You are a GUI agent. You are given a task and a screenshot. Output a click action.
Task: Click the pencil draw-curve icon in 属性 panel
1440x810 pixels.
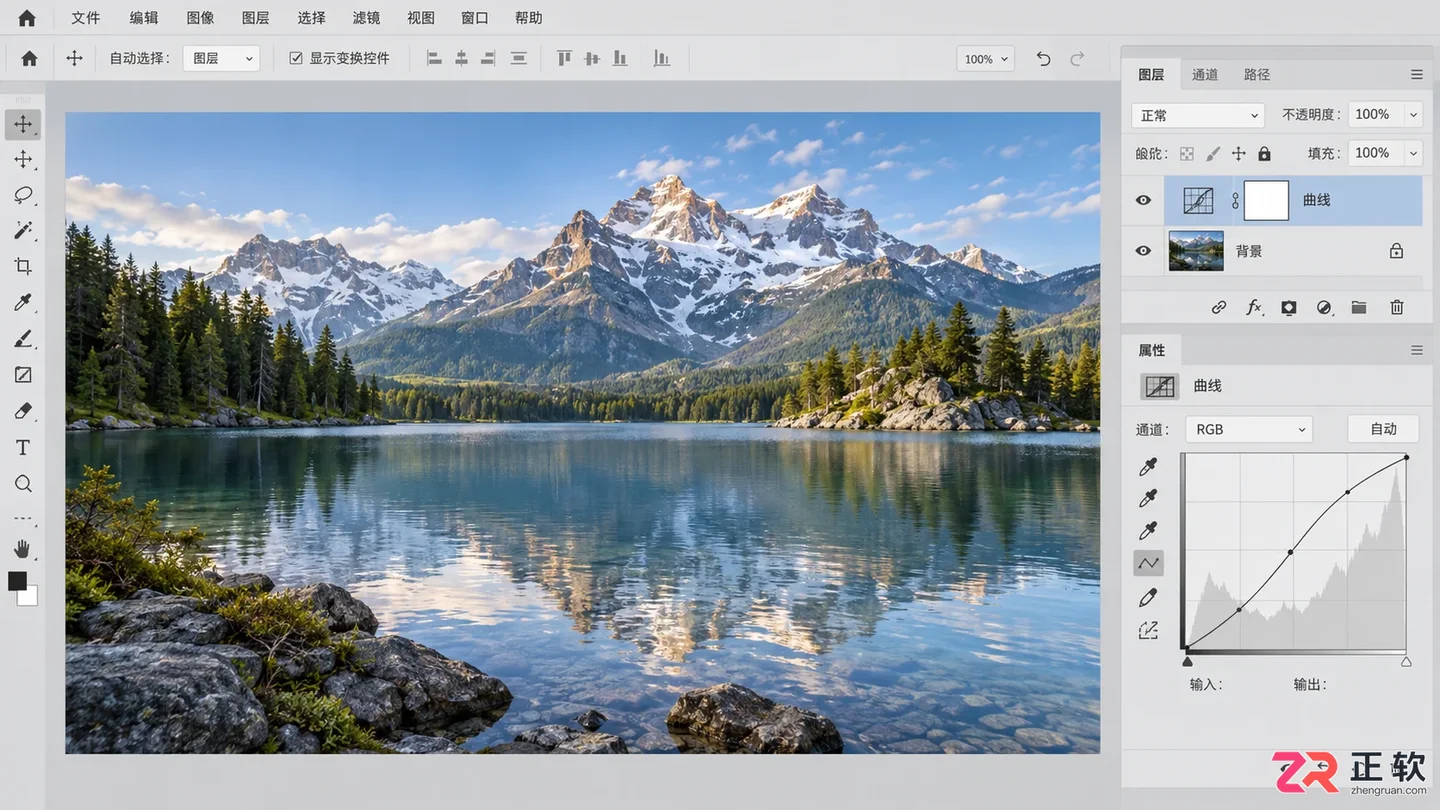pyautogui.click(x=1148, y=597)
